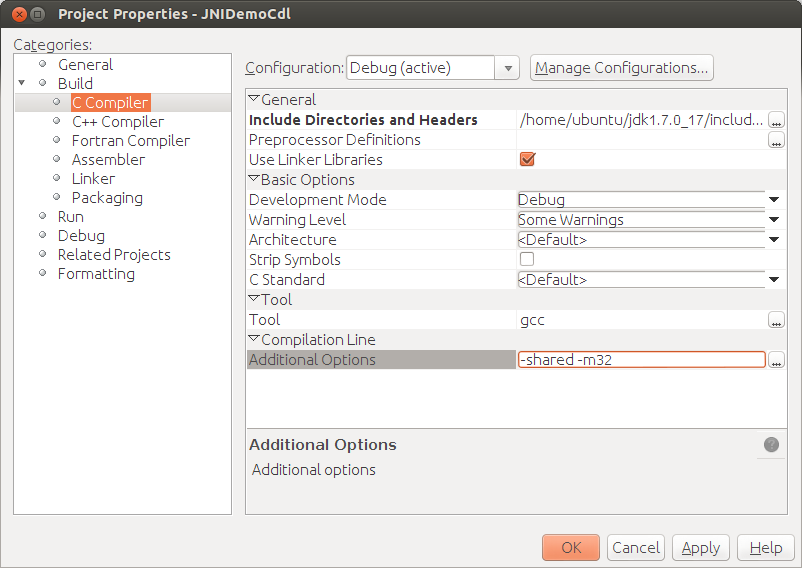Expand Architecture dropdown arrow
The width and height of the screenshot is (802, 568).
pyautogui.click(x=774, y=240)
